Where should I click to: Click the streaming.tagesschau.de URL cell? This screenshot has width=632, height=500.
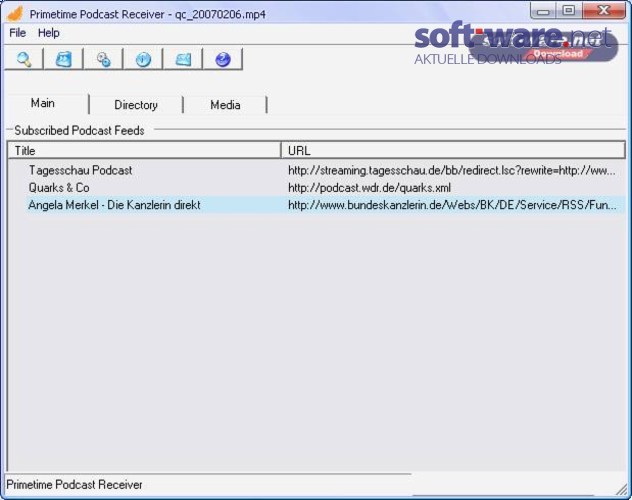[x=451, y=170]
